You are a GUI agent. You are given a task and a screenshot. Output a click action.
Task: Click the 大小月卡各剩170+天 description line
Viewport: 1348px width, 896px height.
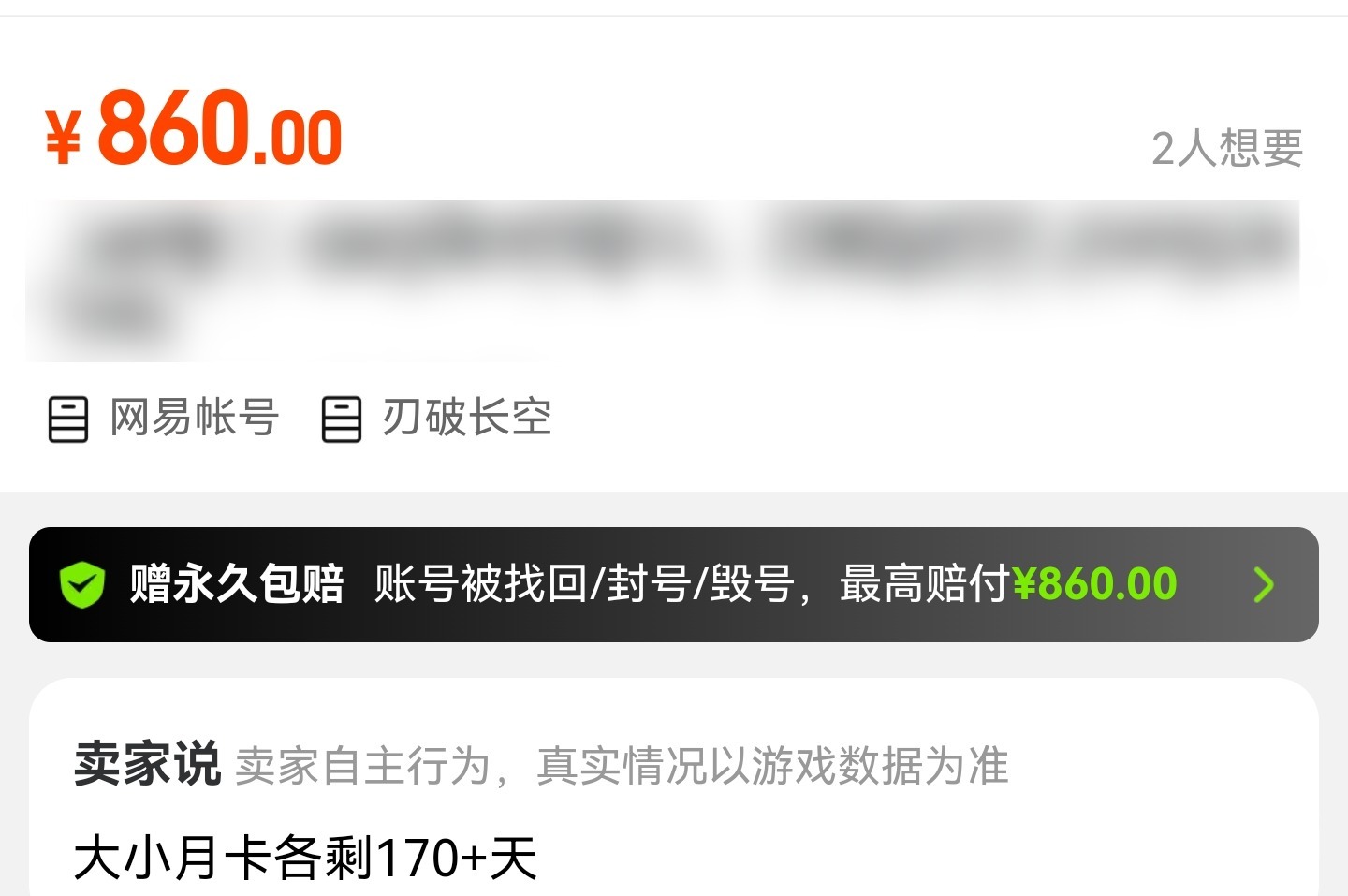tap(305, 858)
